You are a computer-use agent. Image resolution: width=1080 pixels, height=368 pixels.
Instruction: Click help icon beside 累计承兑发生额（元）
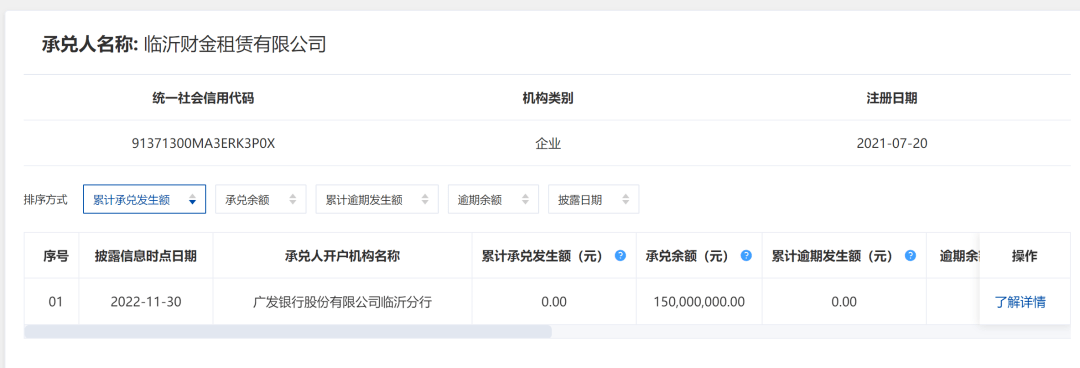pos(621,255)
